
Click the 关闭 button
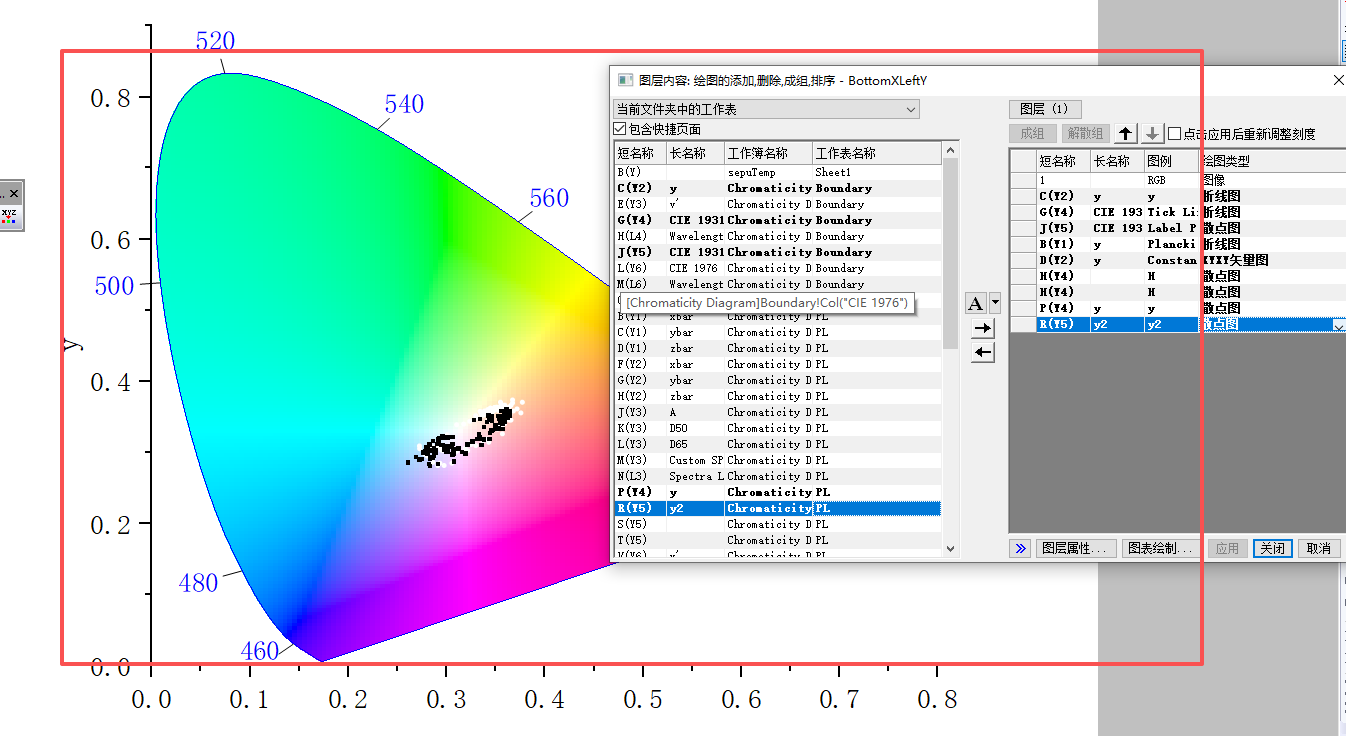(x=1272, y=548)
